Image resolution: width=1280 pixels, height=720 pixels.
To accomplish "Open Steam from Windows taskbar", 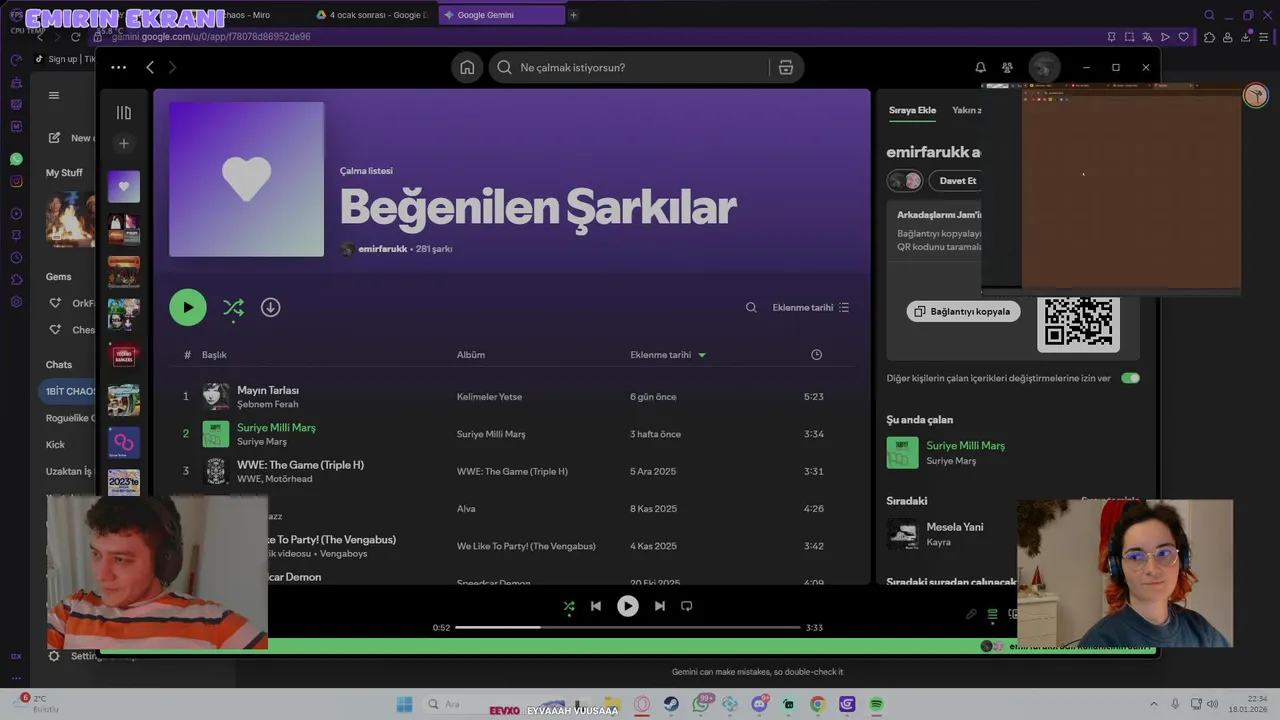I will tap(671, 704).
